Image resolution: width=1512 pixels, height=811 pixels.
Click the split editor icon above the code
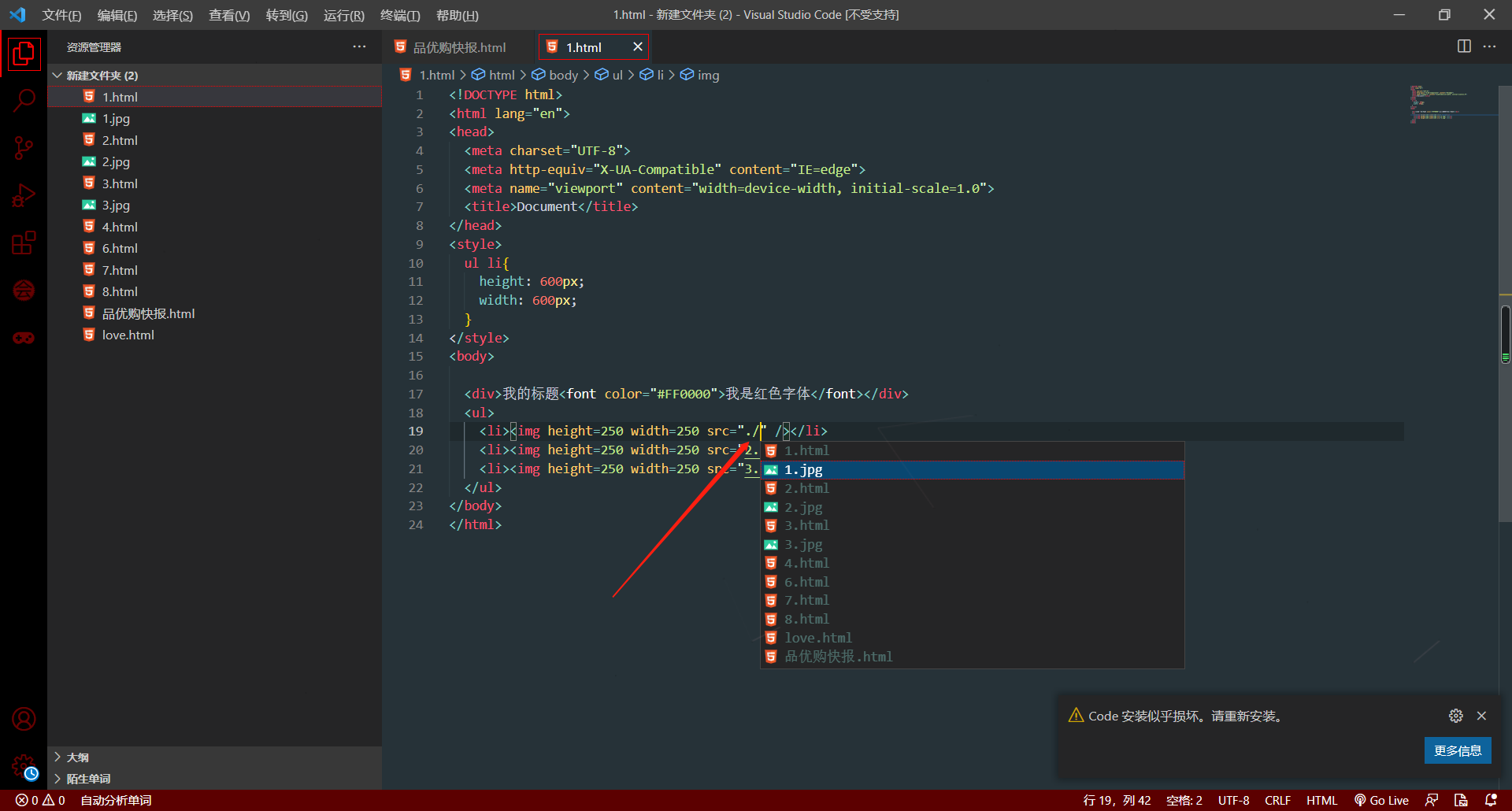[x=1463, y=46]
